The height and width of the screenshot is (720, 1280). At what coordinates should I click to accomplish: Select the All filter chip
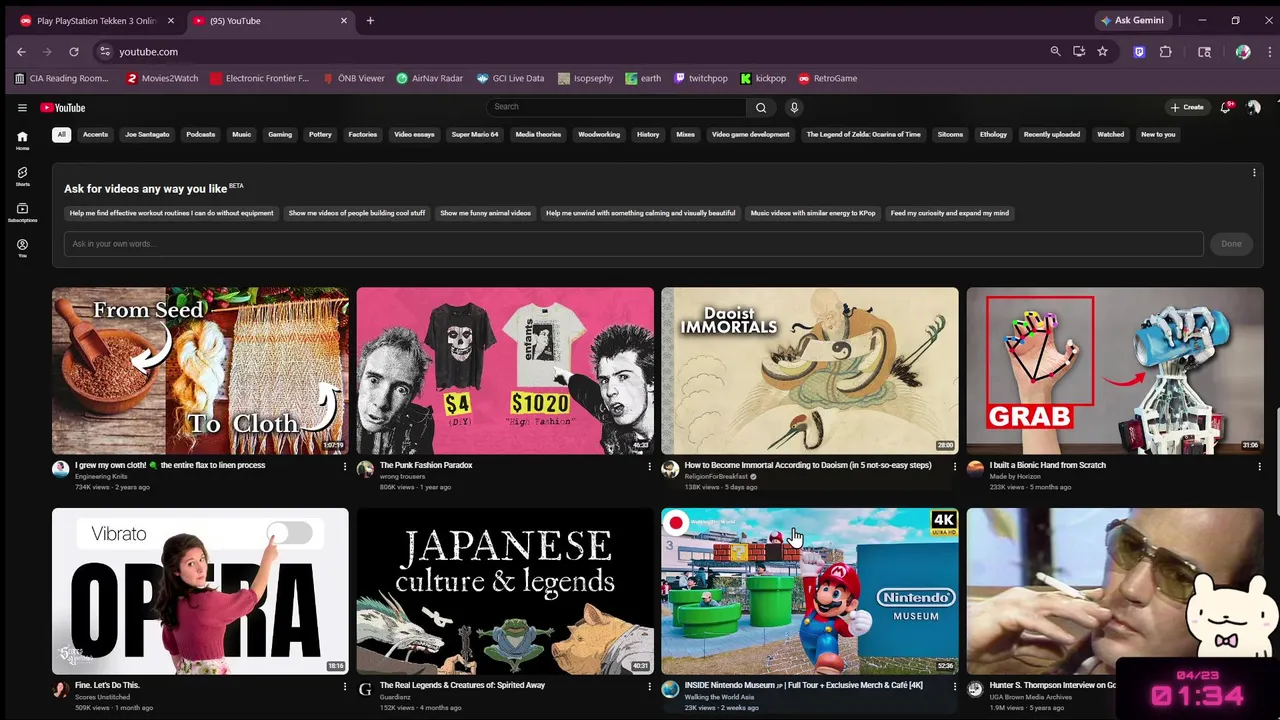pyautogui.click(x=61, y=134)
